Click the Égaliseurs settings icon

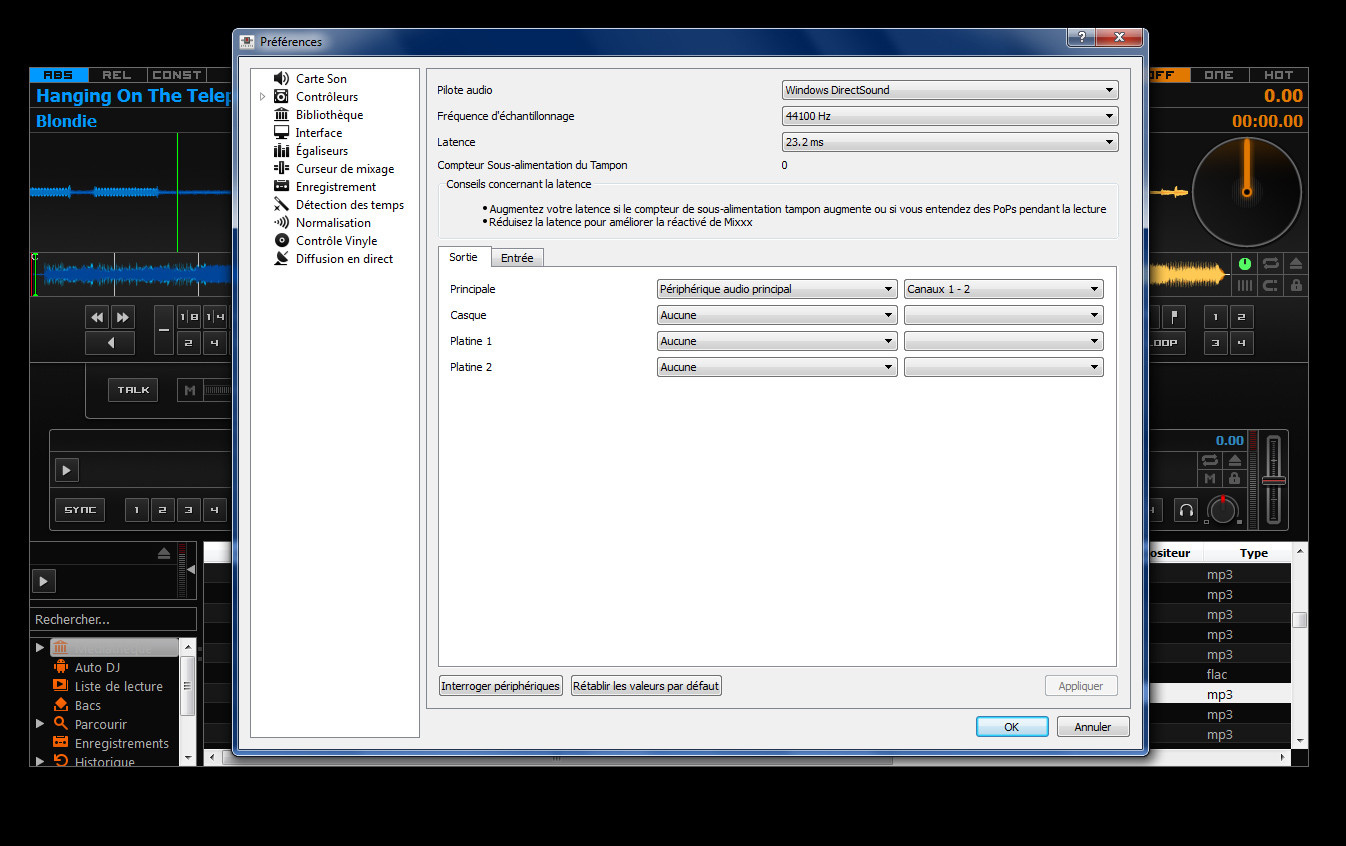pyautogui.click(x=281, y=150)
